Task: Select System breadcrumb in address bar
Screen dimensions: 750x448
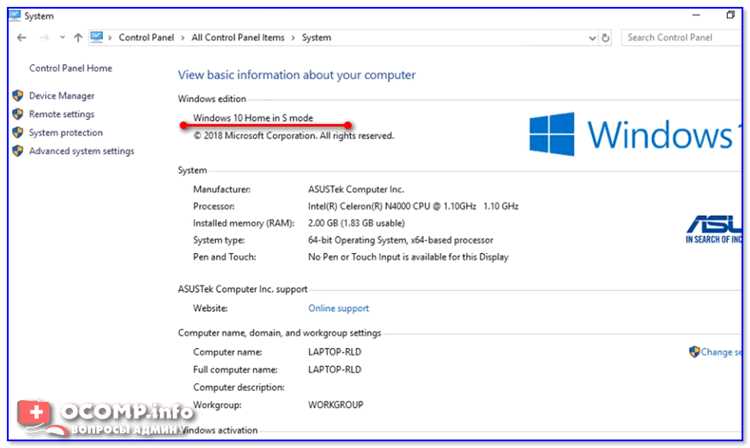Action: pos(316,37)
